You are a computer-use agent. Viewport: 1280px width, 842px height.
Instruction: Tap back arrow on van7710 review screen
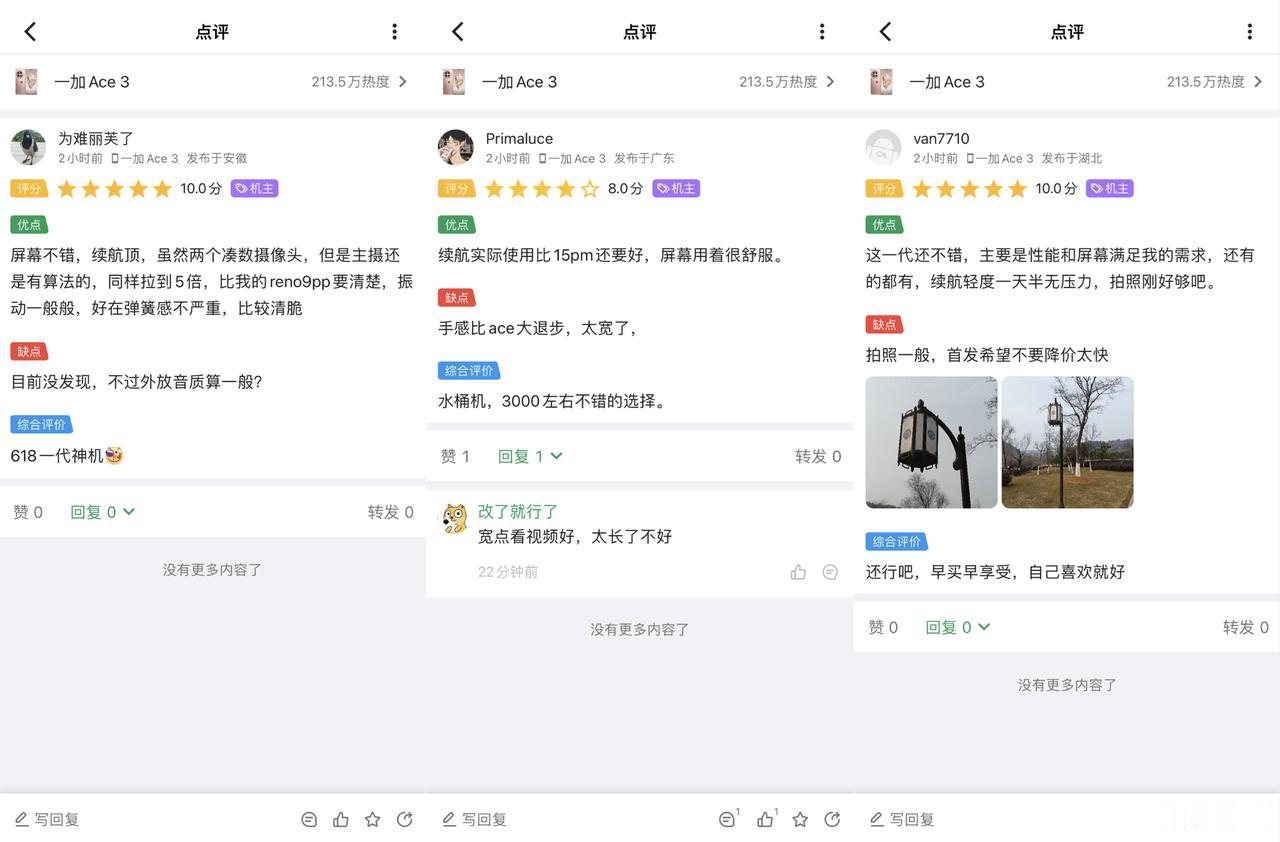[885, 32]
